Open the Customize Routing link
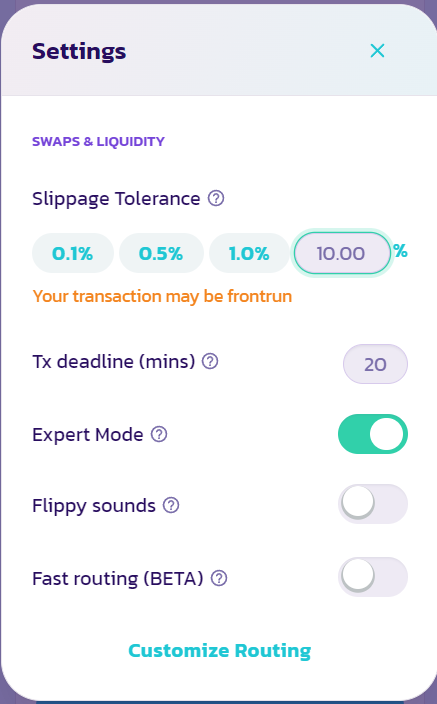Screen dimensions: 437x704 point(220,651)
